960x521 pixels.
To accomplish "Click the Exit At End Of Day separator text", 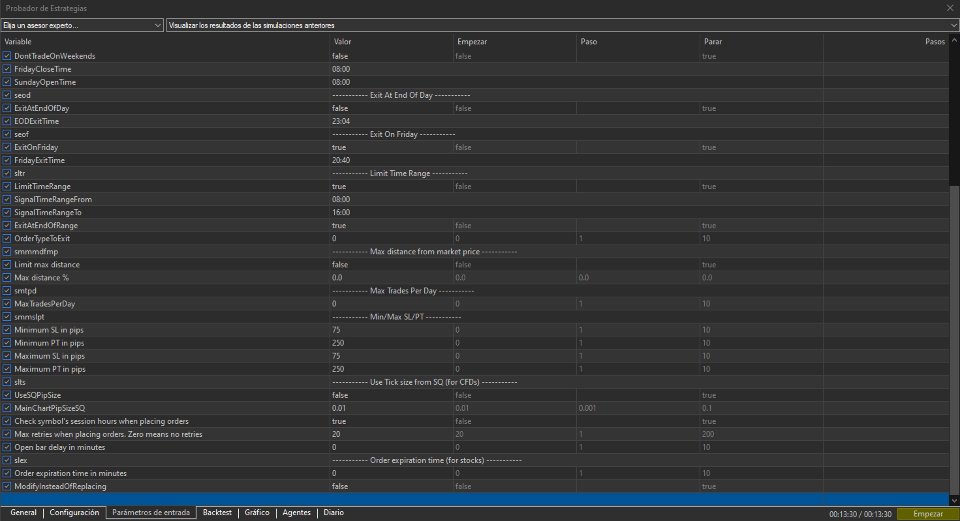I will tap(401, 95).
